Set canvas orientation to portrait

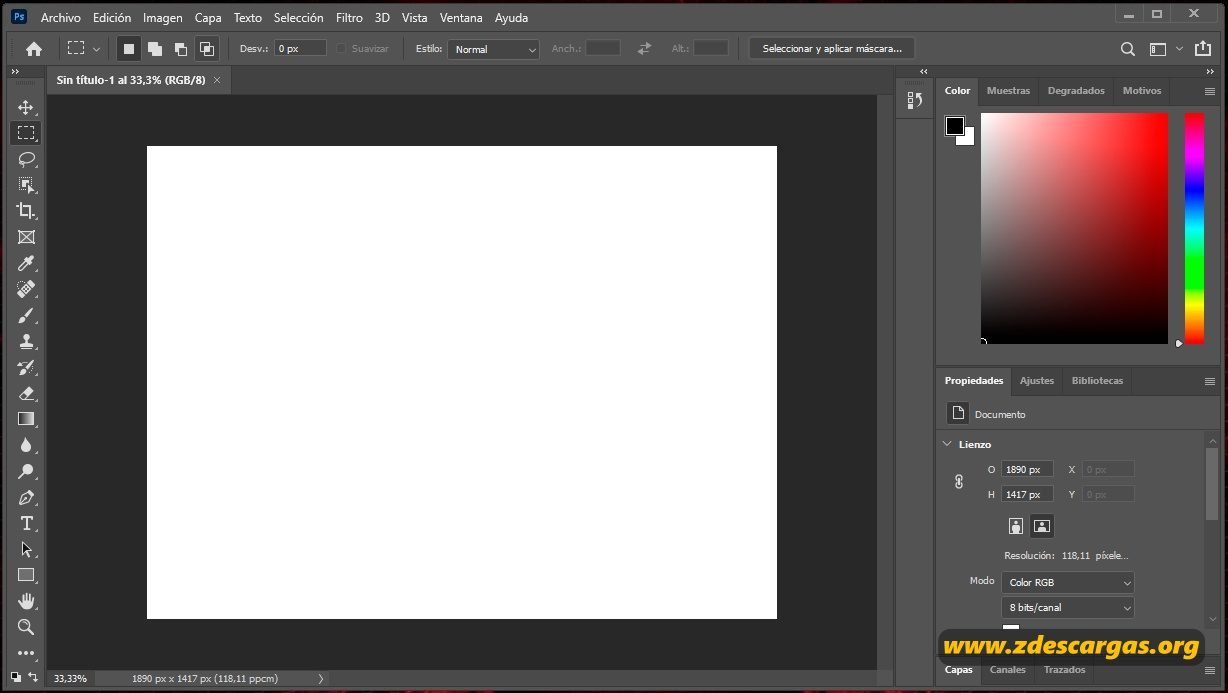1016,526
